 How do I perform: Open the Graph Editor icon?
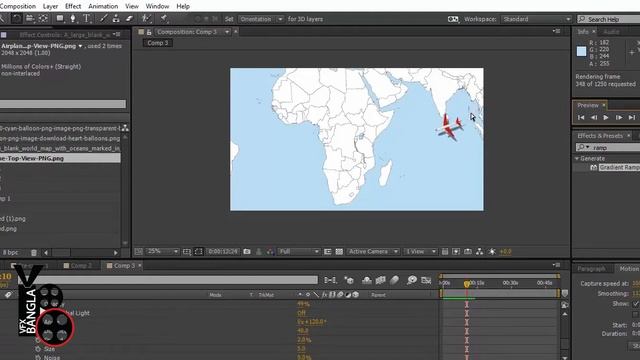pos(426,280)
